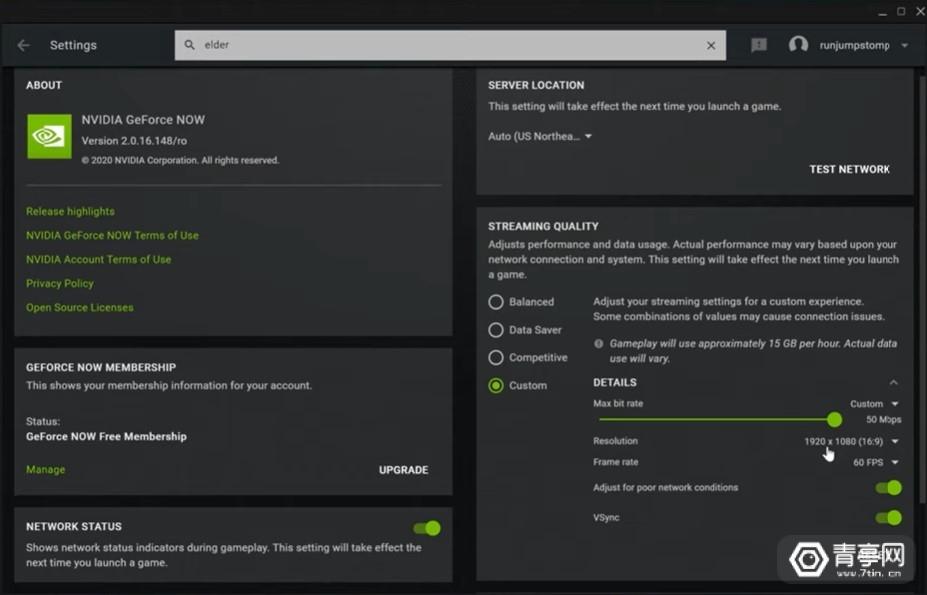Screen dimensions: 927x595
Task: Turn off Adjust for poor network conditions
Action: pos(886,488)
